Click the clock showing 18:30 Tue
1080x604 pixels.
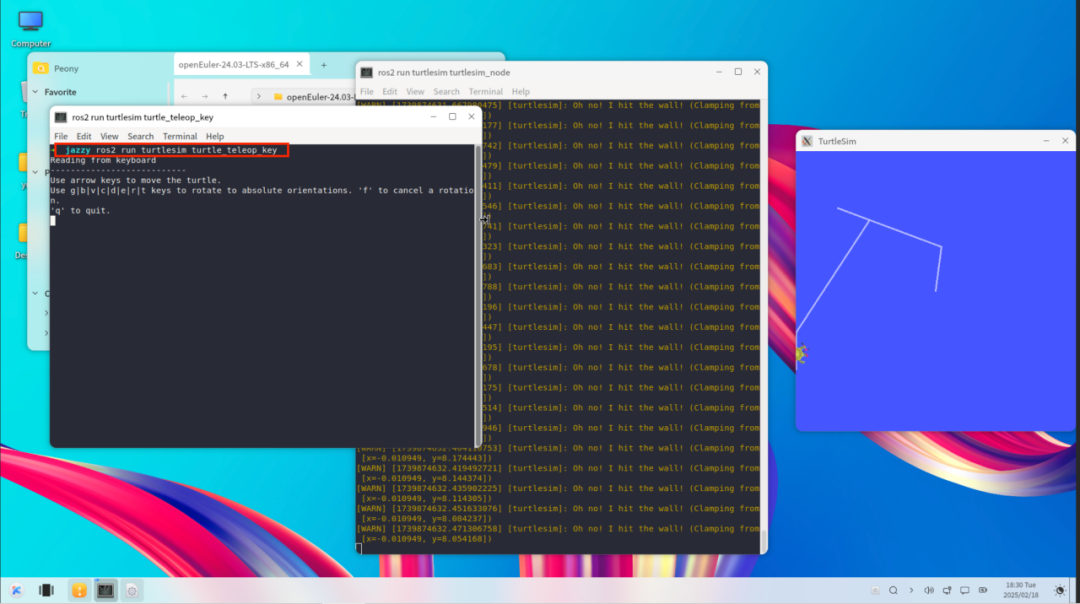coord(1020,590)
